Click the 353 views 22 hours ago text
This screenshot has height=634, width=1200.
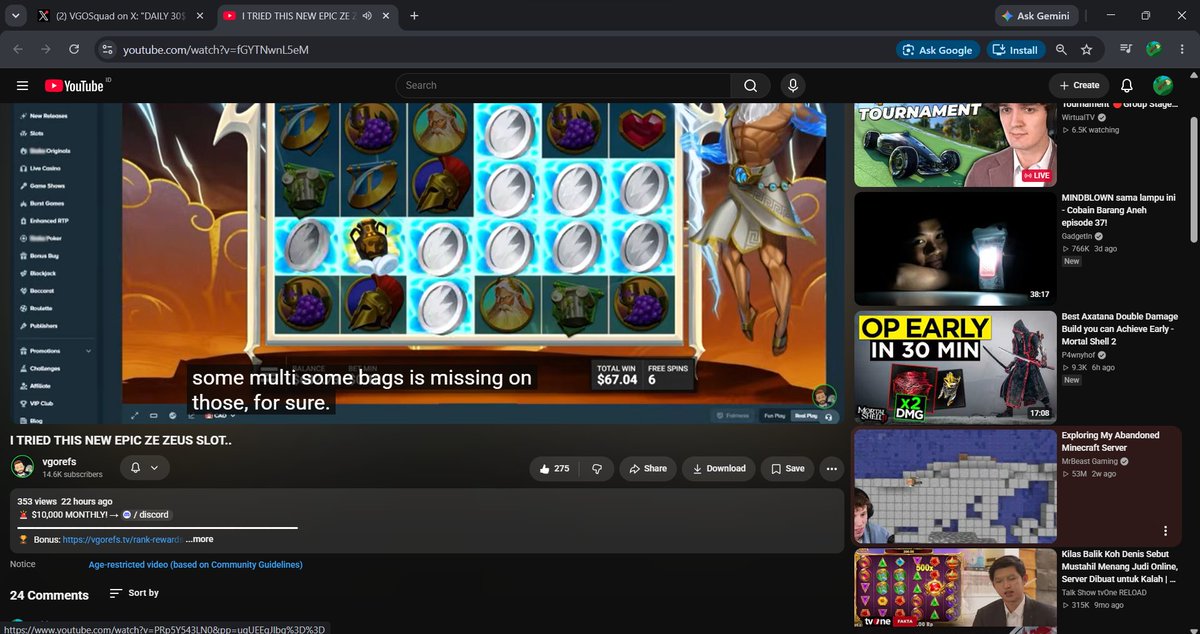tap(64, 501)
